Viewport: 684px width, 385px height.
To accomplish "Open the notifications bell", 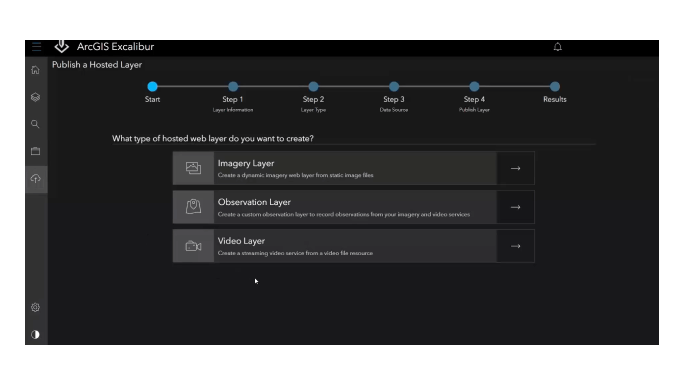I will (557, 47).
